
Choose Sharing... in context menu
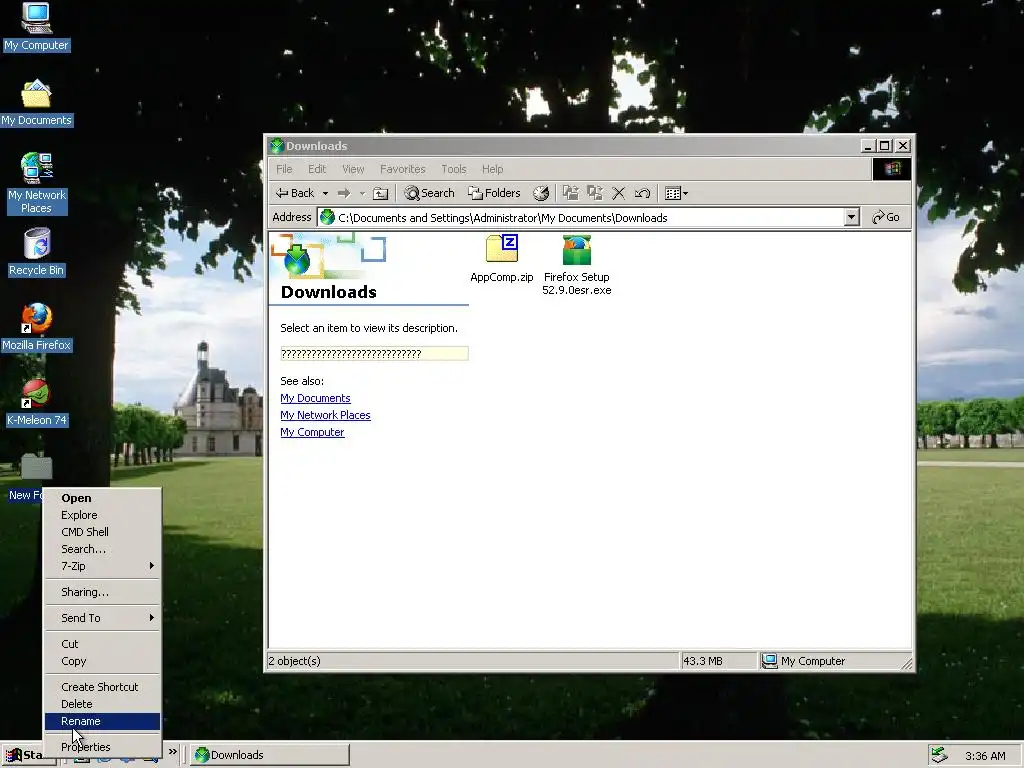[103, 592]
